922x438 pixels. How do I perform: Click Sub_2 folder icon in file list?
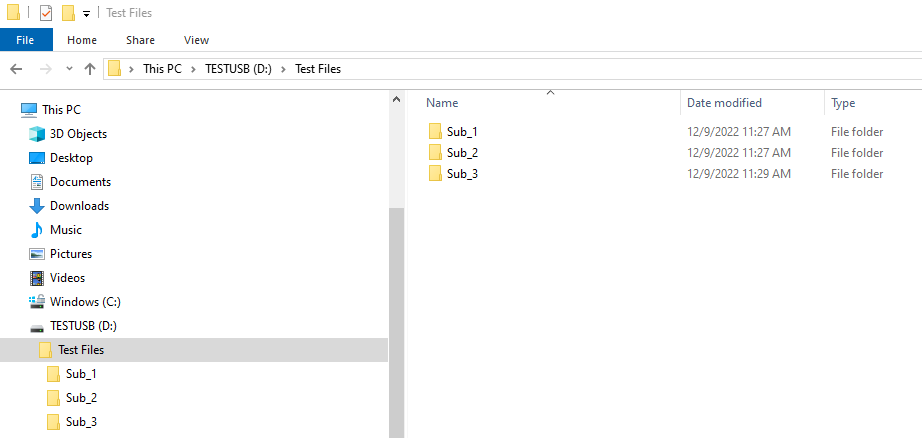435,152
